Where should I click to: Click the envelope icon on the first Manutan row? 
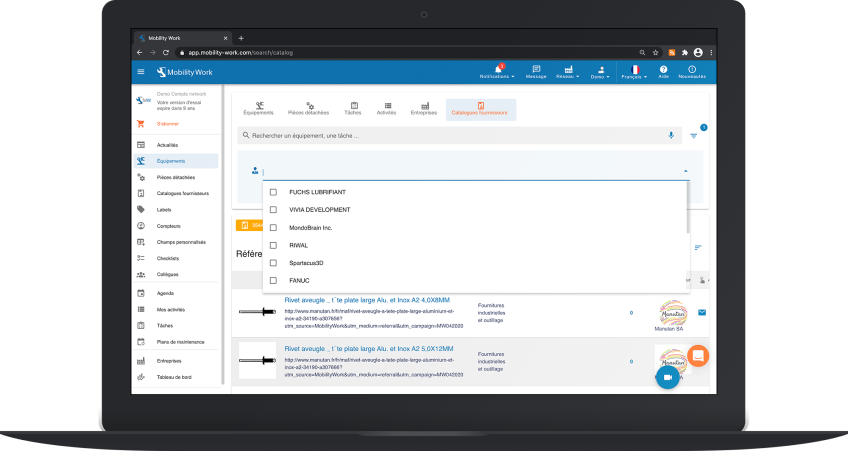coord(702,313)
